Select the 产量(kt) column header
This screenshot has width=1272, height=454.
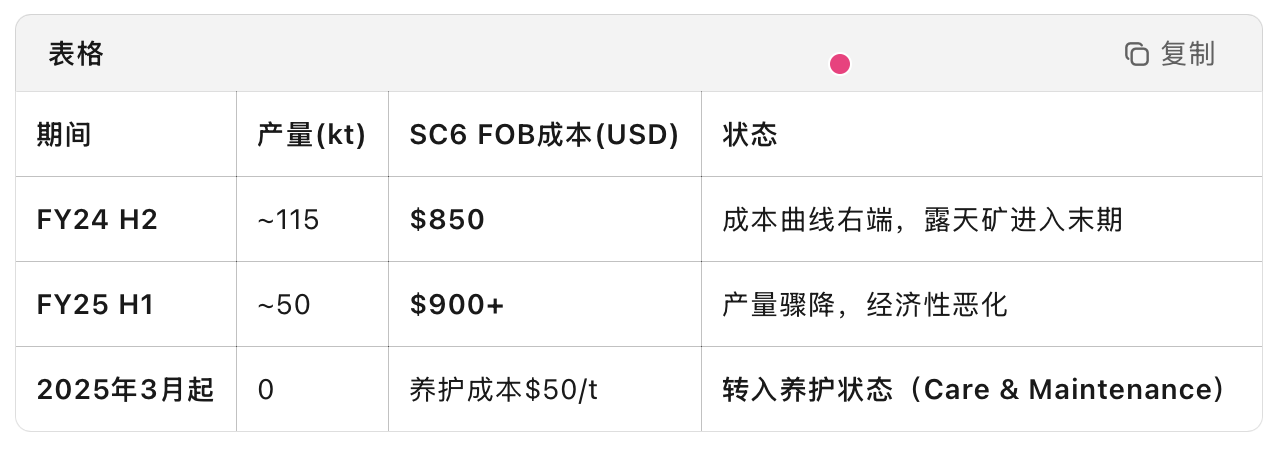(x=312, y=135)
